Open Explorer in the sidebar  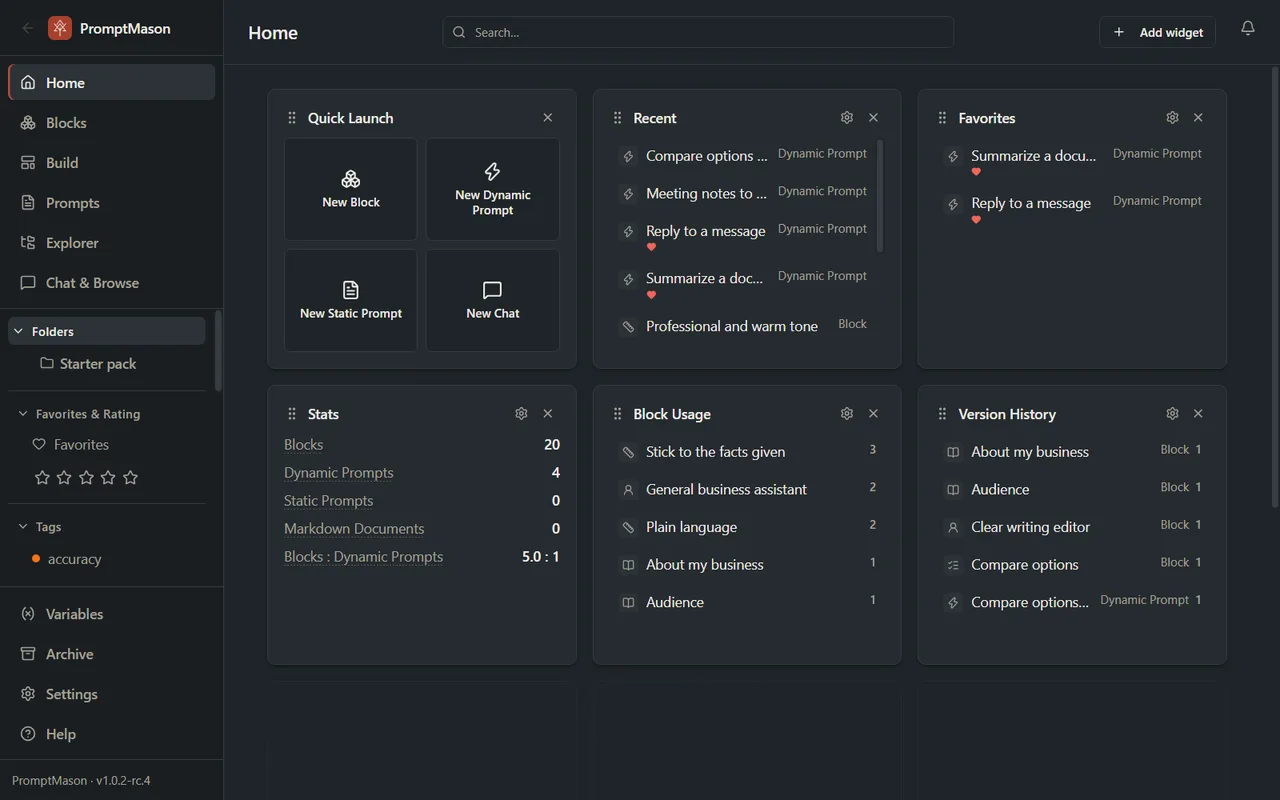click(x=111, y=243)
